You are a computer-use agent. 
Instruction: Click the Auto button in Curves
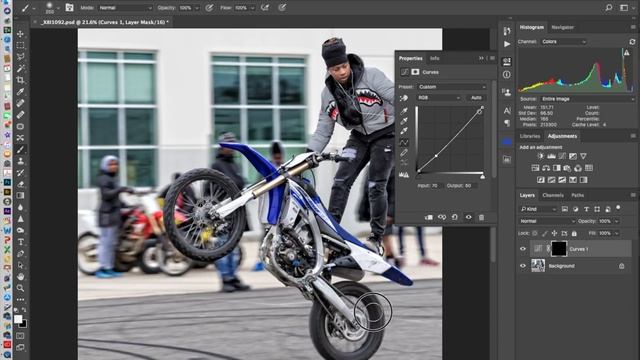[476, 98]
